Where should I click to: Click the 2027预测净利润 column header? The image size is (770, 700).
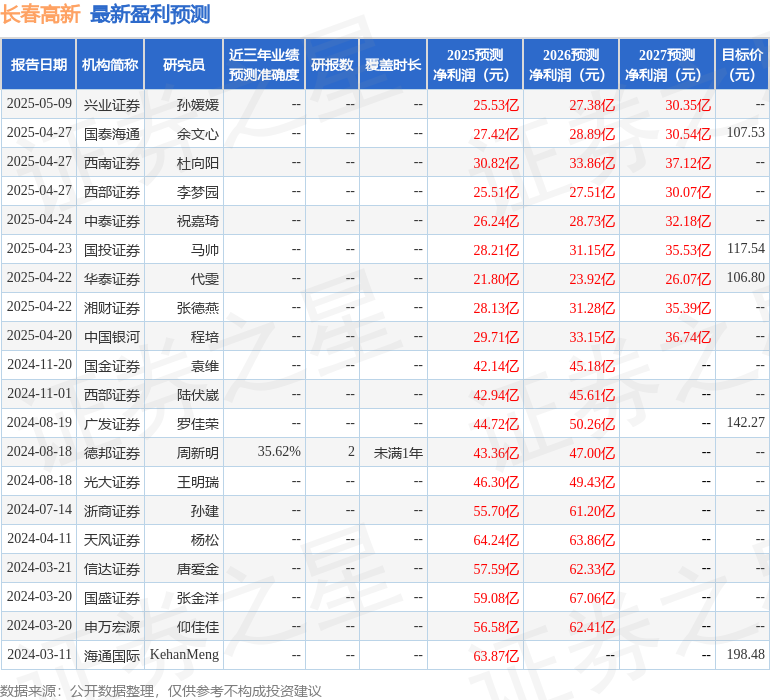pyautogui.click(x=666, y=65)
